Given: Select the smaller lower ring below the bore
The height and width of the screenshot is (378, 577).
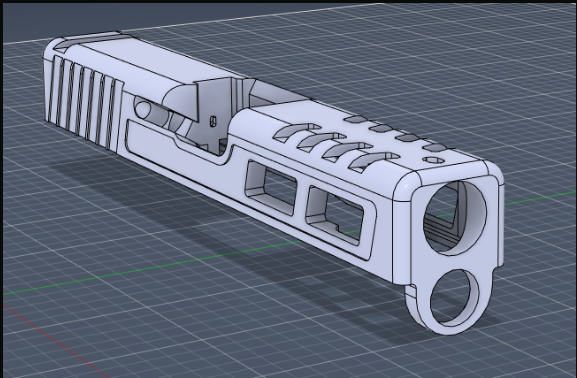Looking at the screenshot, I should [x=455, y=298].
